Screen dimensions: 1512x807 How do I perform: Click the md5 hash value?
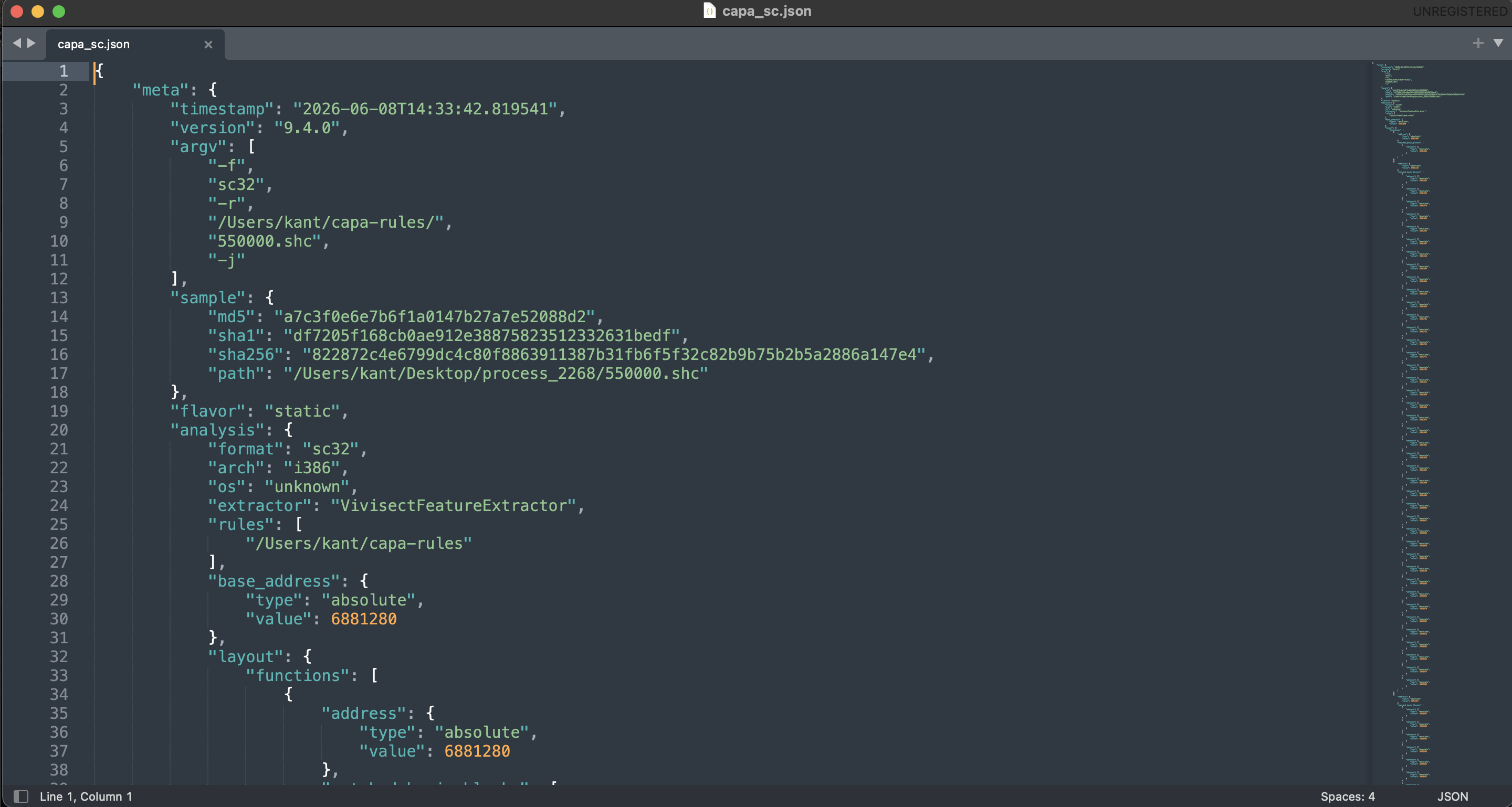click(435, 317)
